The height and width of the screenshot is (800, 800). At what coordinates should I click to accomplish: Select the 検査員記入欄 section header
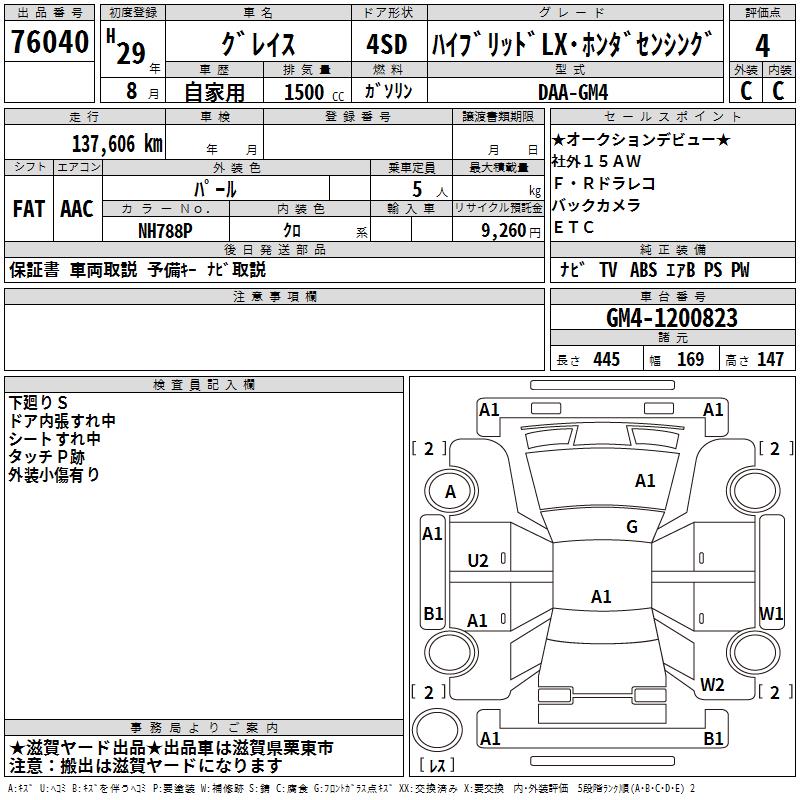(x=204, y=385)
